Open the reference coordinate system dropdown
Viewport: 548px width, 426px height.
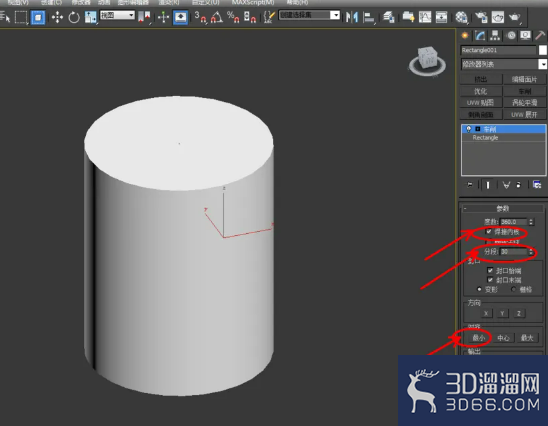(x=117, y=15)
